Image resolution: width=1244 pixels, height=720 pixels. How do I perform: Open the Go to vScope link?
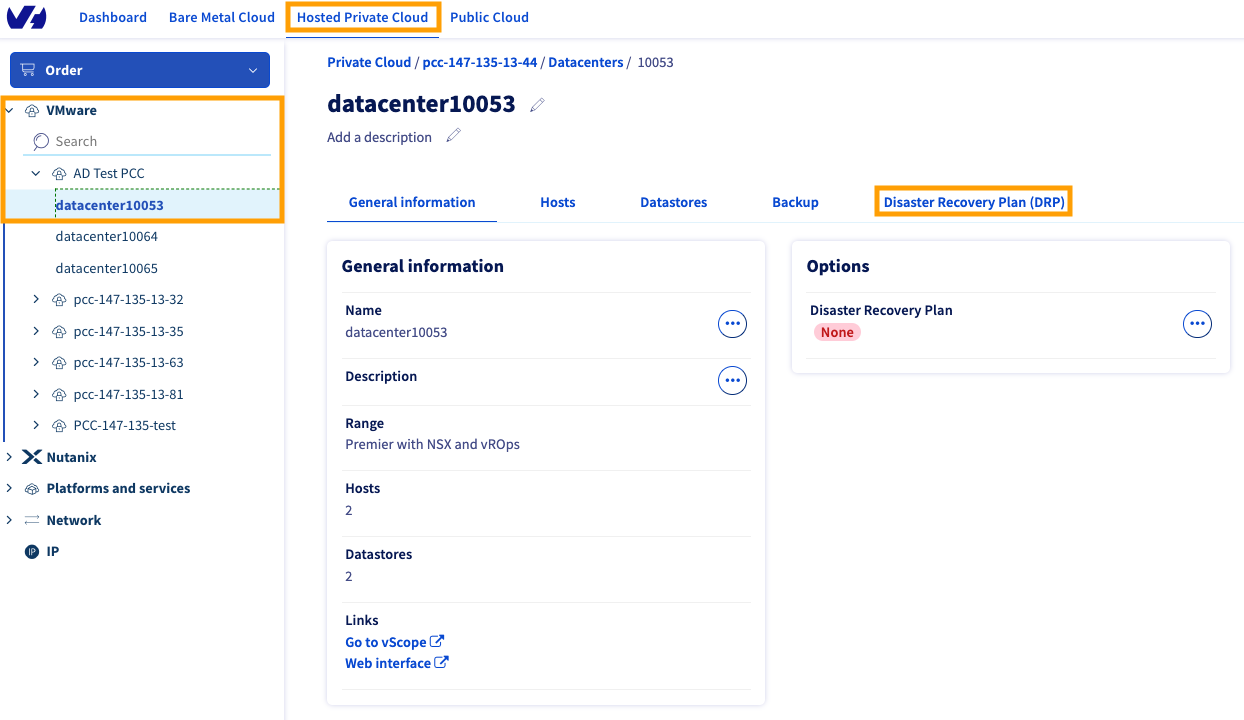pos(386,642)
